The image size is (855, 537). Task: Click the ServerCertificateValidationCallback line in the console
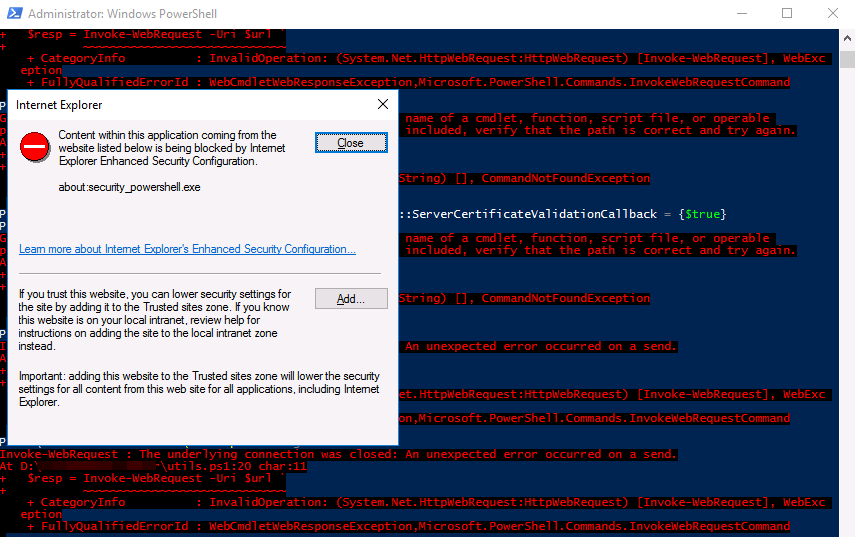pyautogui.click(x=560, y=214)
